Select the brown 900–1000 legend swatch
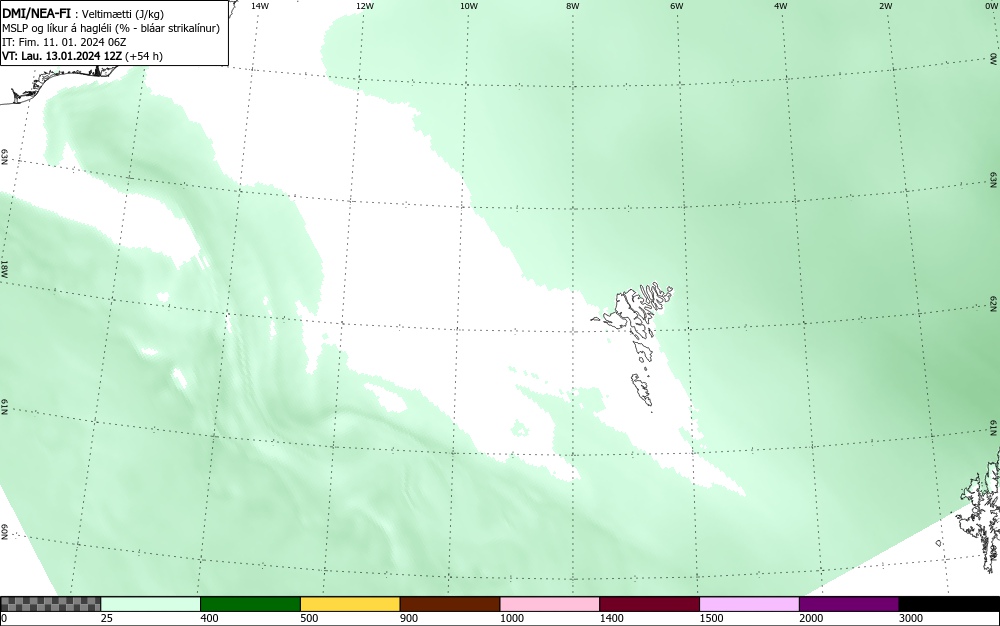1000x626 pixels. click(x=450, y=604)
